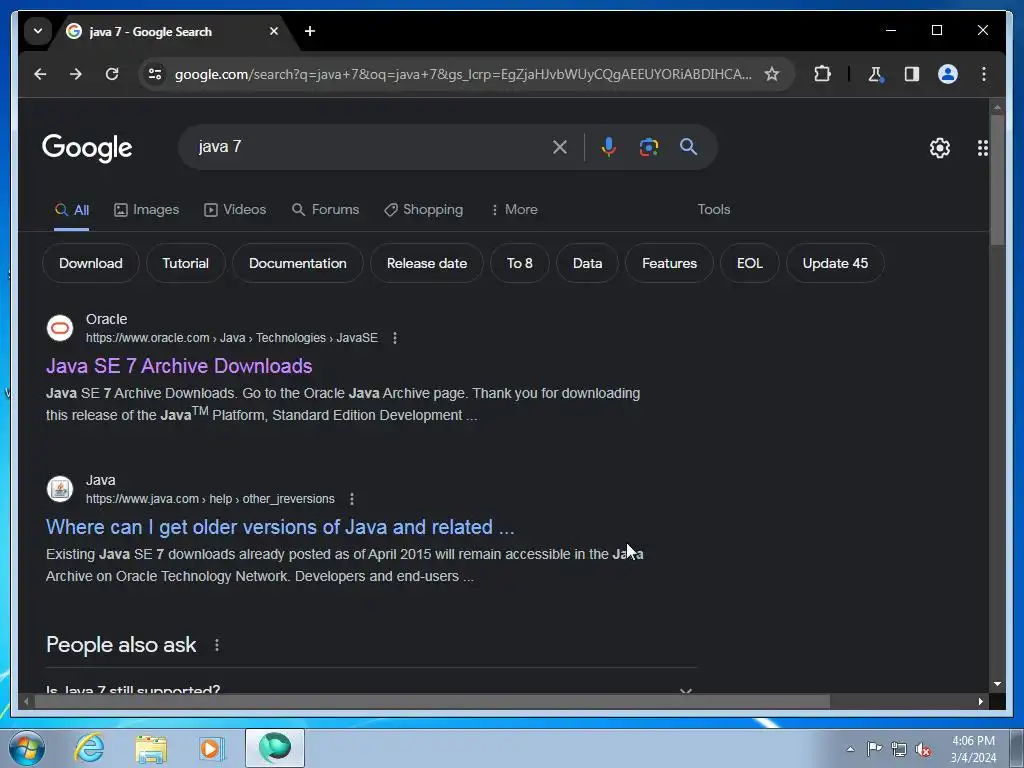Click the Google logo
The image size is (1024, 768).
click(x=87, y=148)
